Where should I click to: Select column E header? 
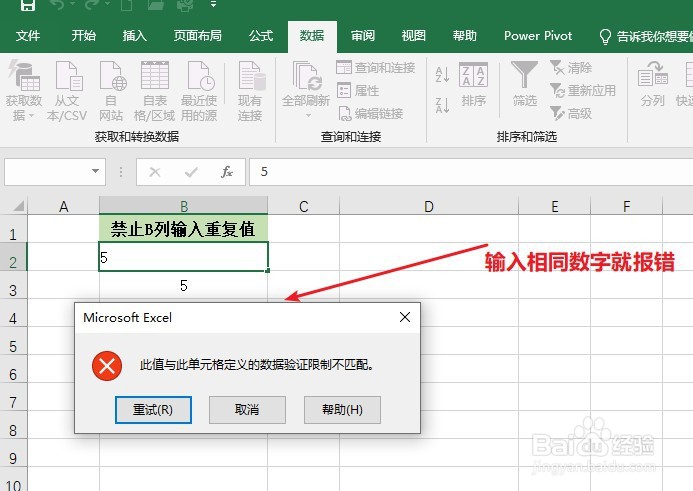coord(554,206)
